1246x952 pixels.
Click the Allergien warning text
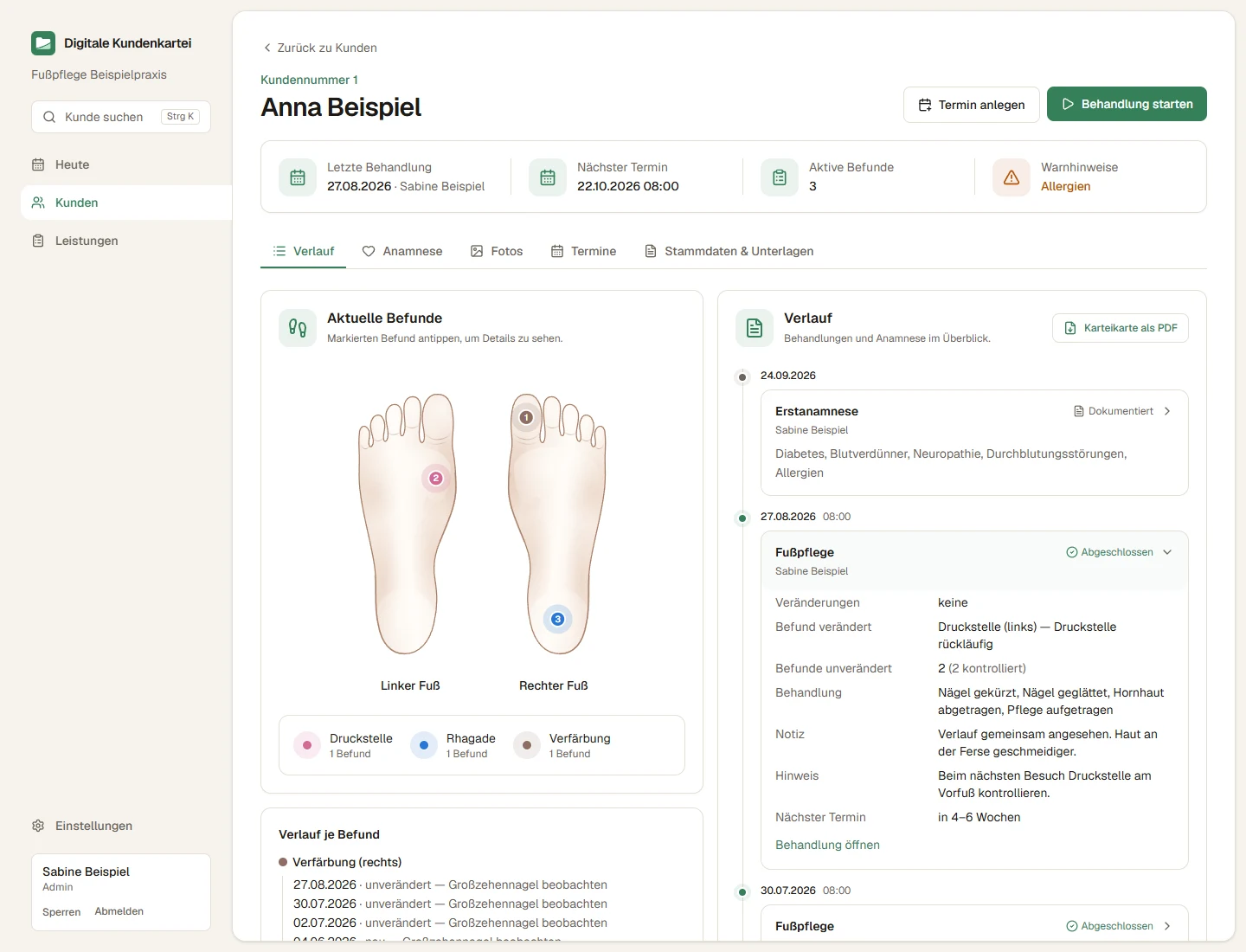tap(1065, 186)
